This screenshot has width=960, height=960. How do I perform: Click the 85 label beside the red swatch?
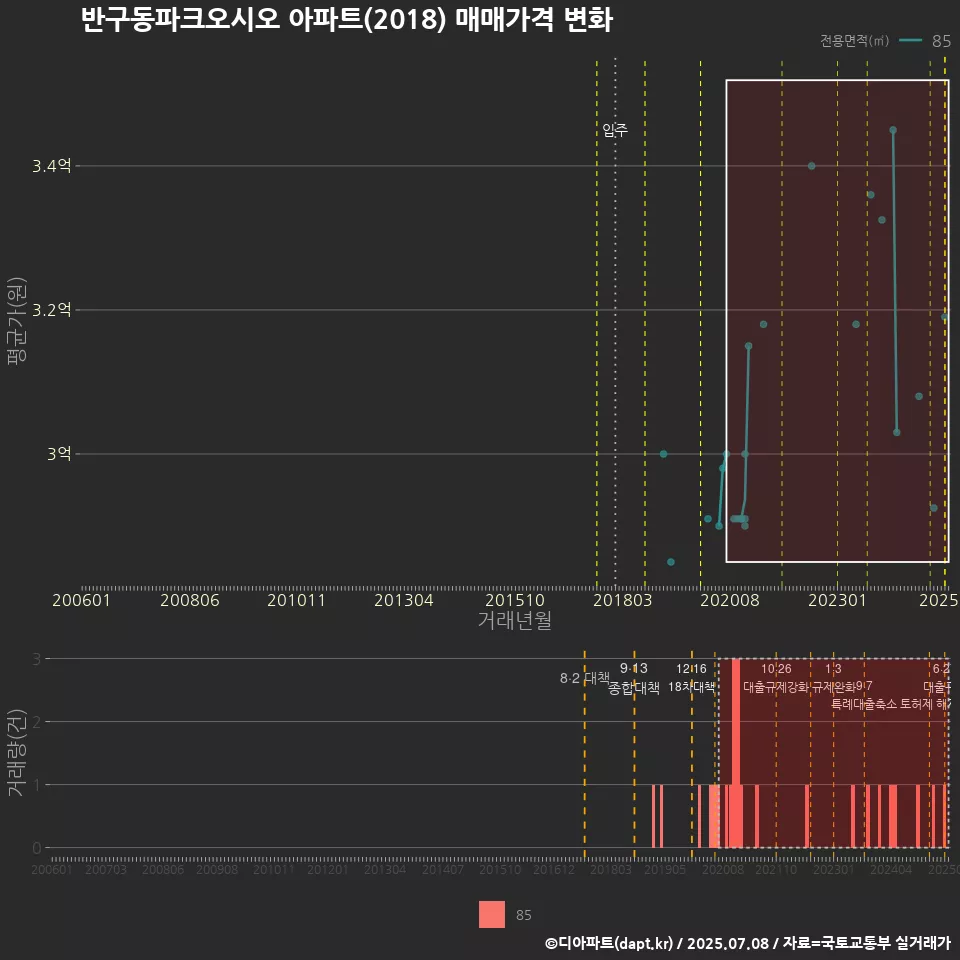click(523, 915)
